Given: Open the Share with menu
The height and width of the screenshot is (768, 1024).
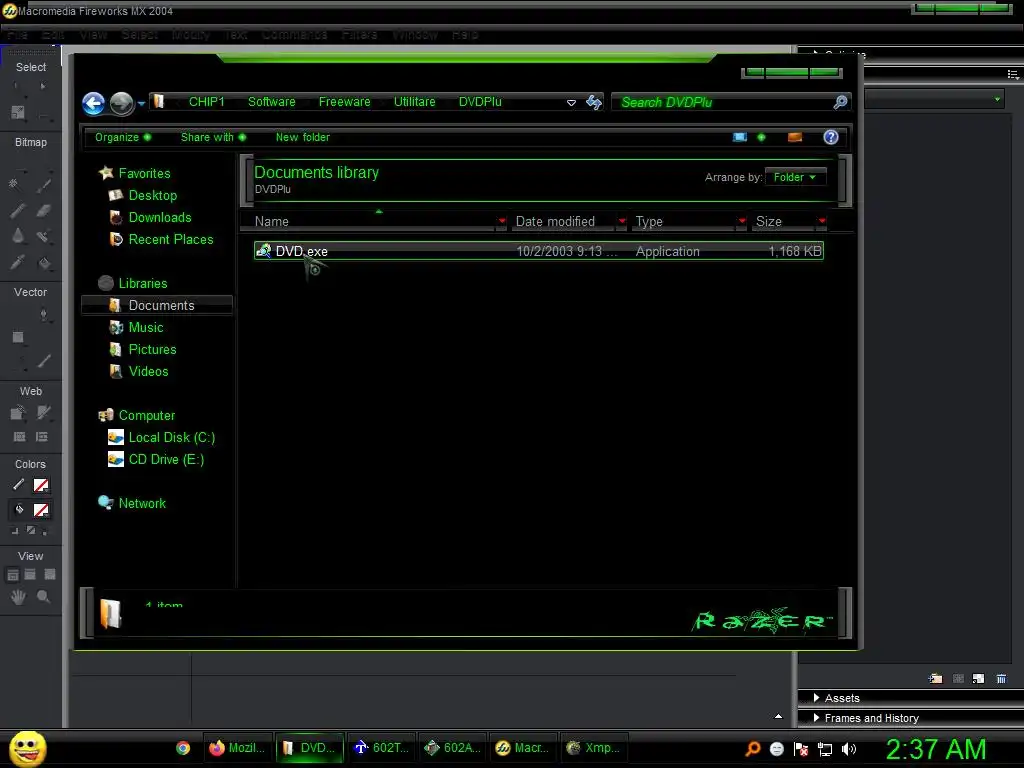Looking at the screenshot, I should click(213, 137).
